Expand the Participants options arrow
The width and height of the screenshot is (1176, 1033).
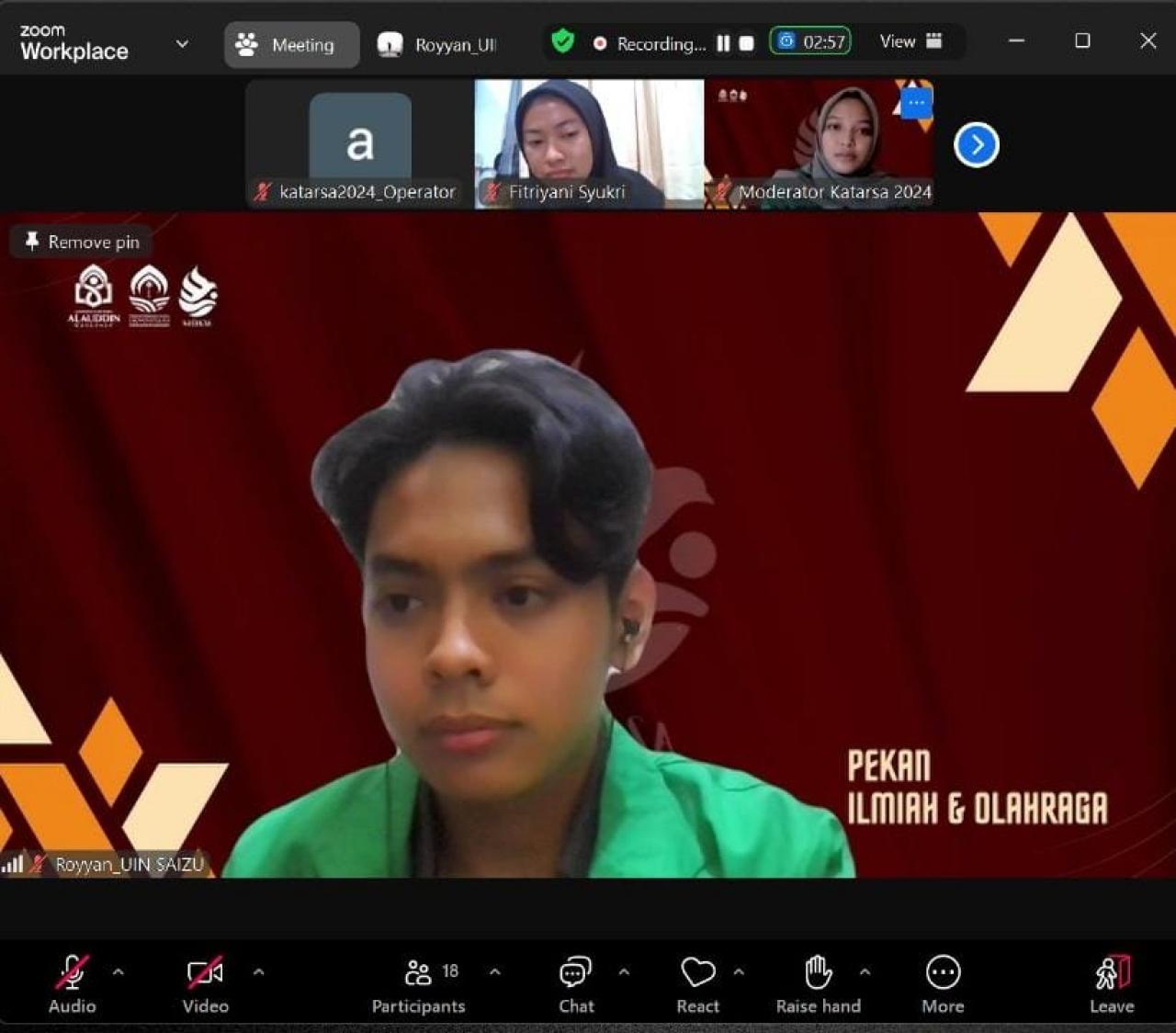pos(495,971)
